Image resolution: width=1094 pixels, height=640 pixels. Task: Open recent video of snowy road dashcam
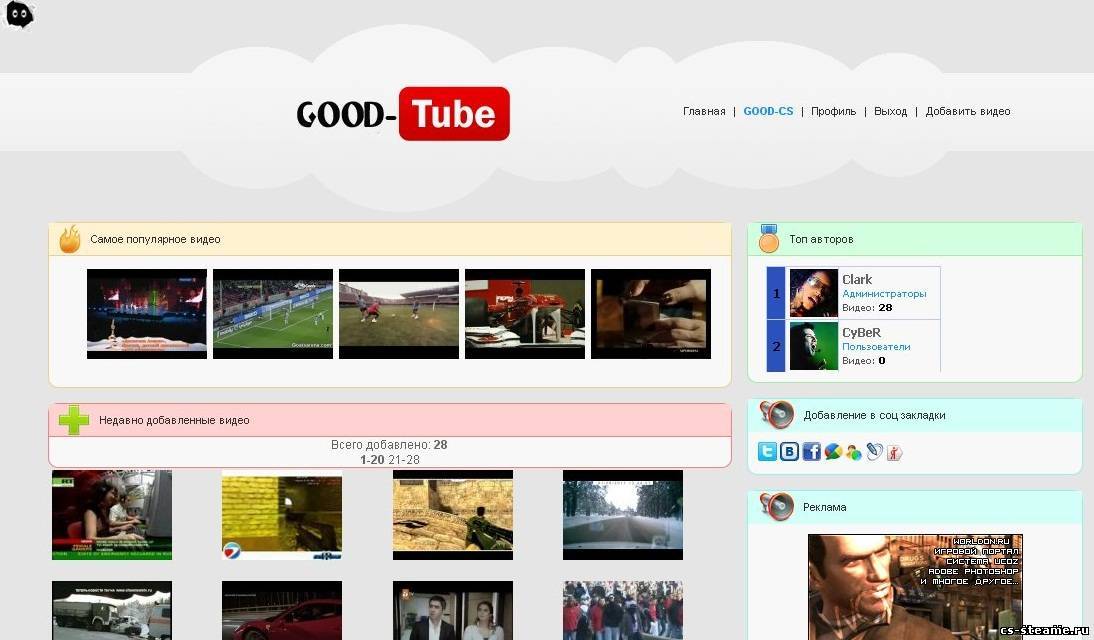coord(623,515)
